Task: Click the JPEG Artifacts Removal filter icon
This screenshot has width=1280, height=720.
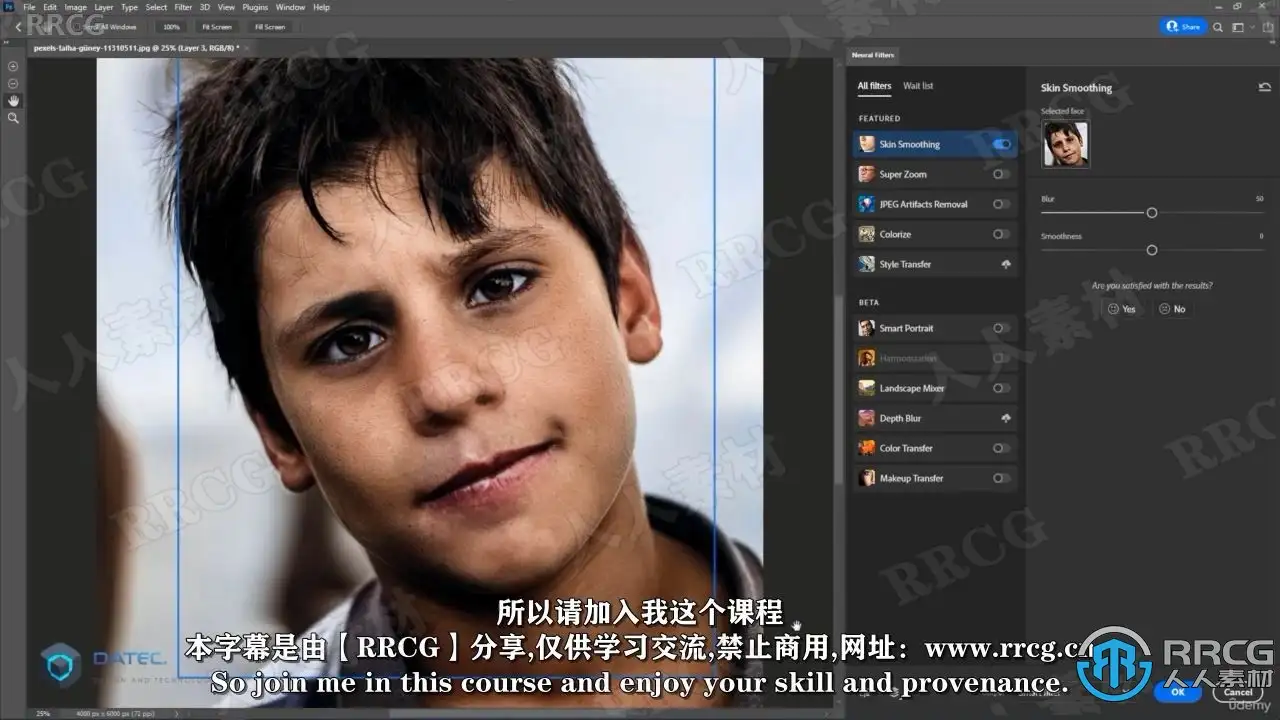Action: (x=866, y=204)
